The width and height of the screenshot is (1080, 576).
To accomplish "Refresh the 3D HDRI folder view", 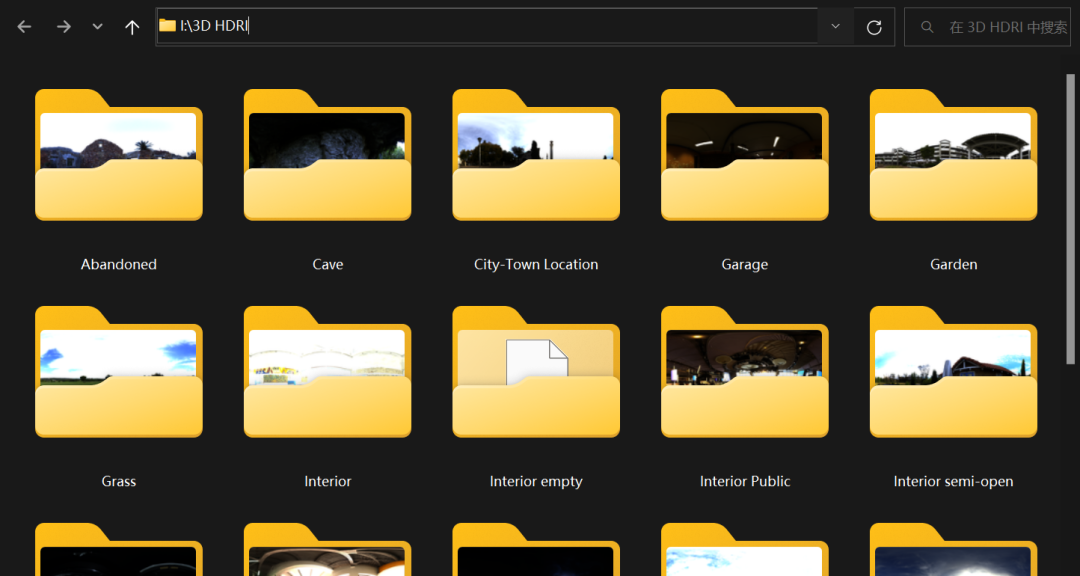I will coord(874,27).
